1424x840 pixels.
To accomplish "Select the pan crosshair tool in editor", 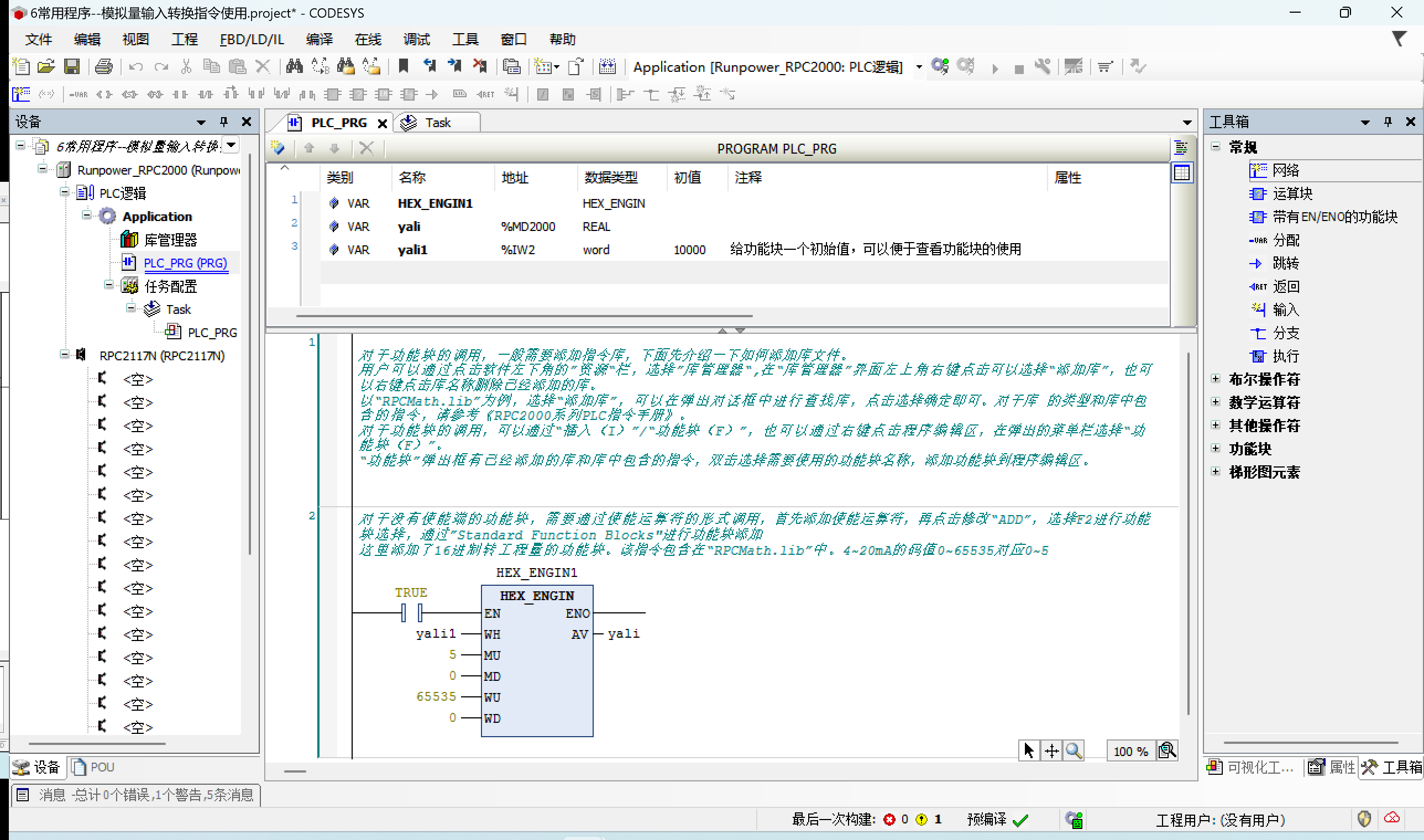I will pos(1051,750).
